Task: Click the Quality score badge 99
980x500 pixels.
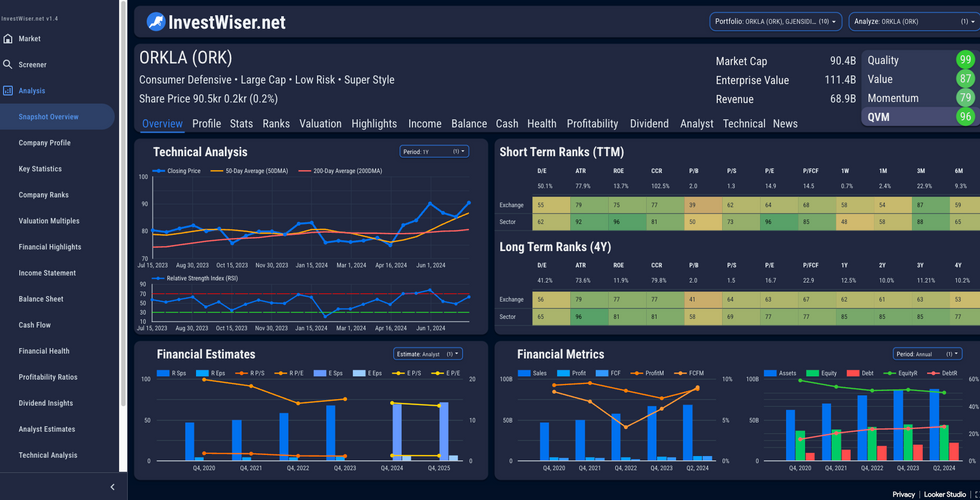Action: coord(966,60)
